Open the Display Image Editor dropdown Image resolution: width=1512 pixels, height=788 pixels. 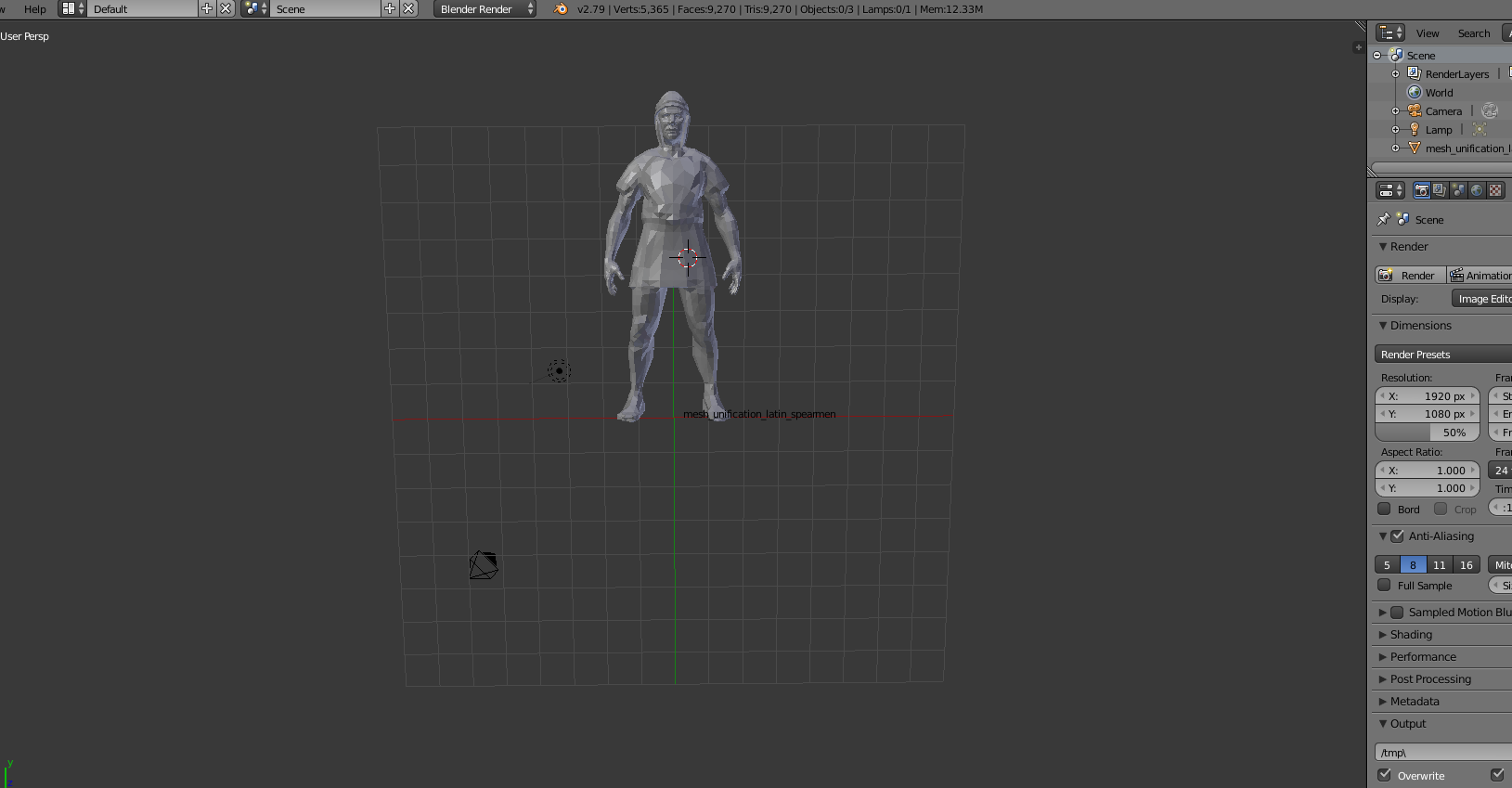pyautogui.click(x=1481, y=299)
